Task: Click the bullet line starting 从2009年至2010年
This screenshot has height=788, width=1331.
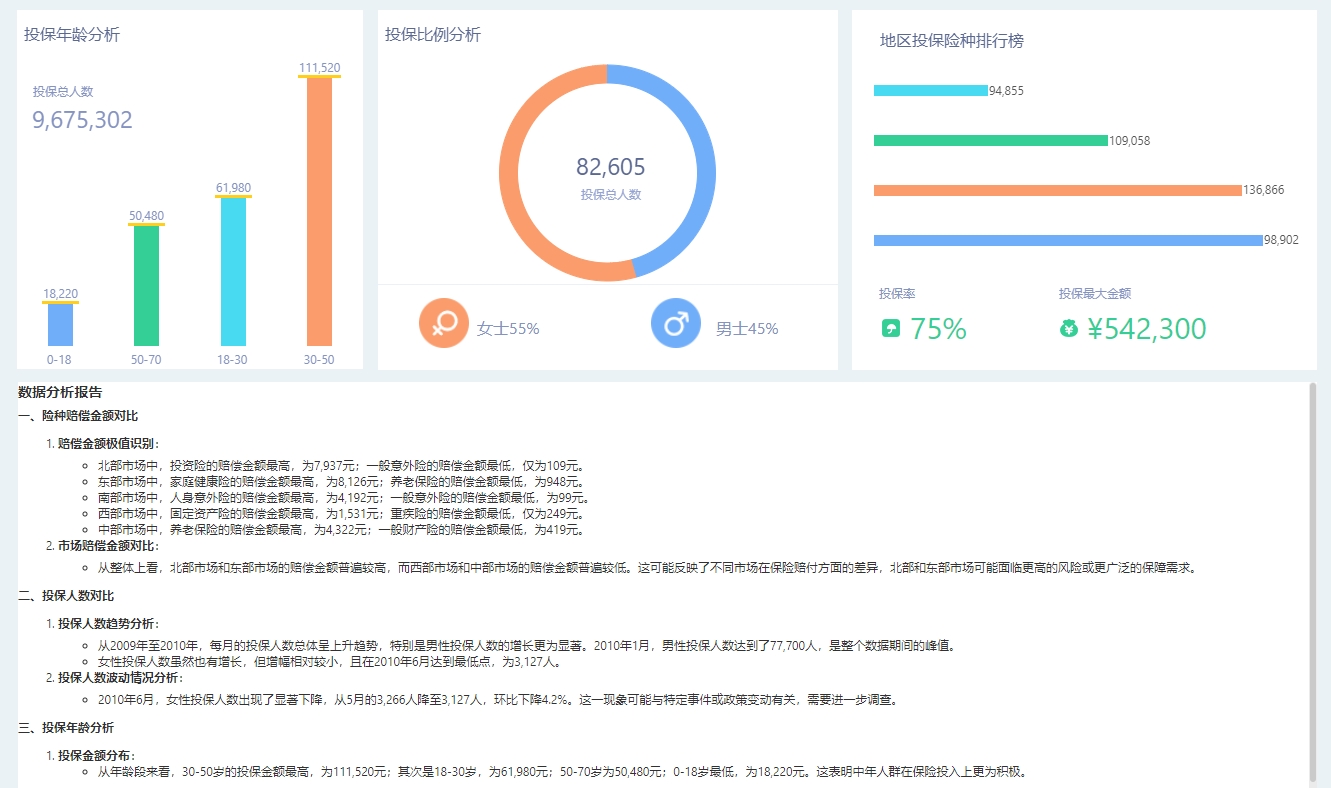Action: click(x=527, y=646)
